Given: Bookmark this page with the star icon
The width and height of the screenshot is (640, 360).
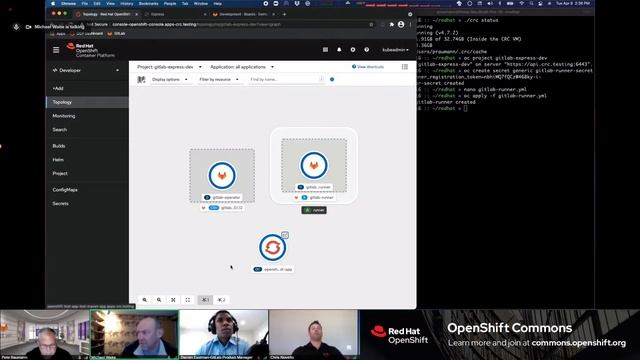Looking at the screenshot, I should click(x=371, y=24).
